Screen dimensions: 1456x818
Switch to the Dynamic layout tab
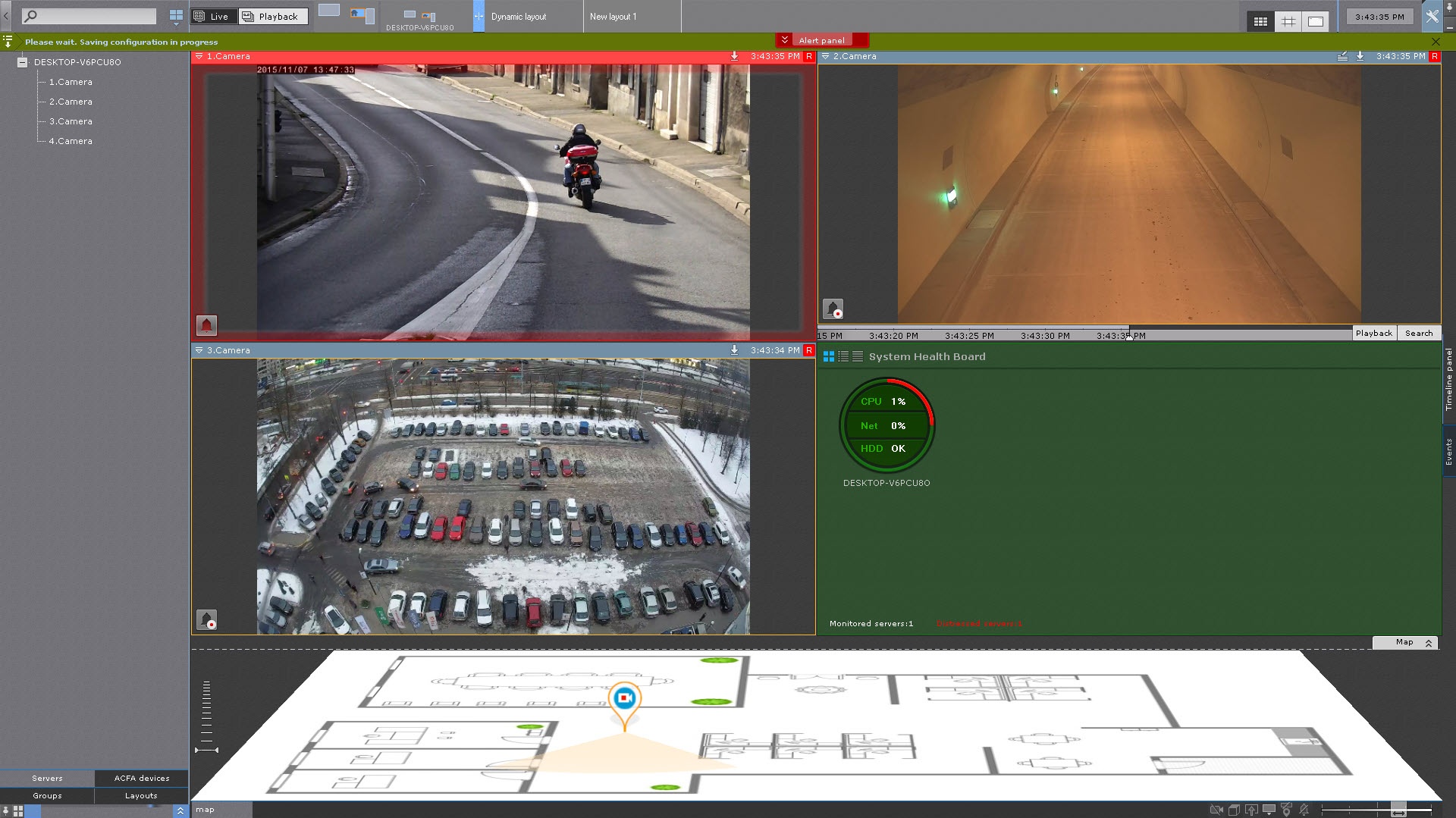(518, 17)
